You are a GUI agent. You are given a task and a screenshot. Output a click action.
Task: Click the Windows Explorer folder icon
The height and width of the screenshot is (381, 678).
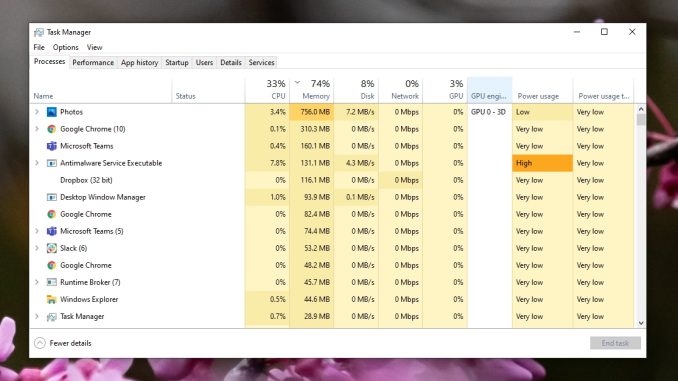[x=51, y=299]
